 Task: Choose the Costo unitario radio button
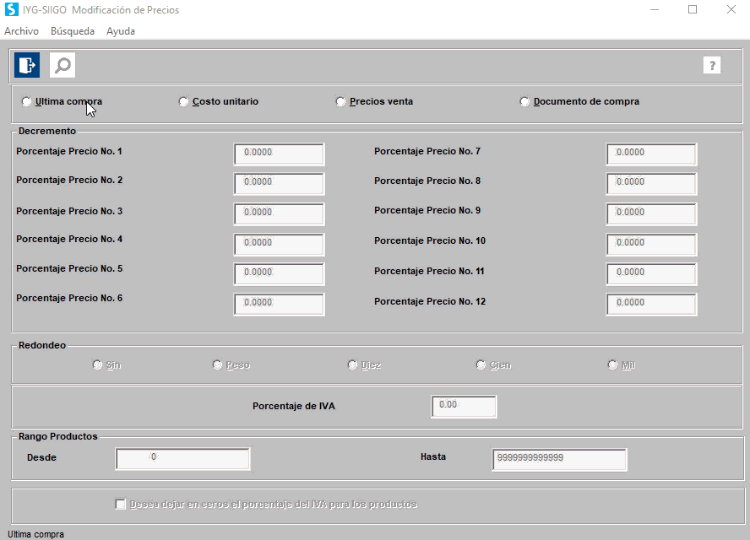coord(183,102)
